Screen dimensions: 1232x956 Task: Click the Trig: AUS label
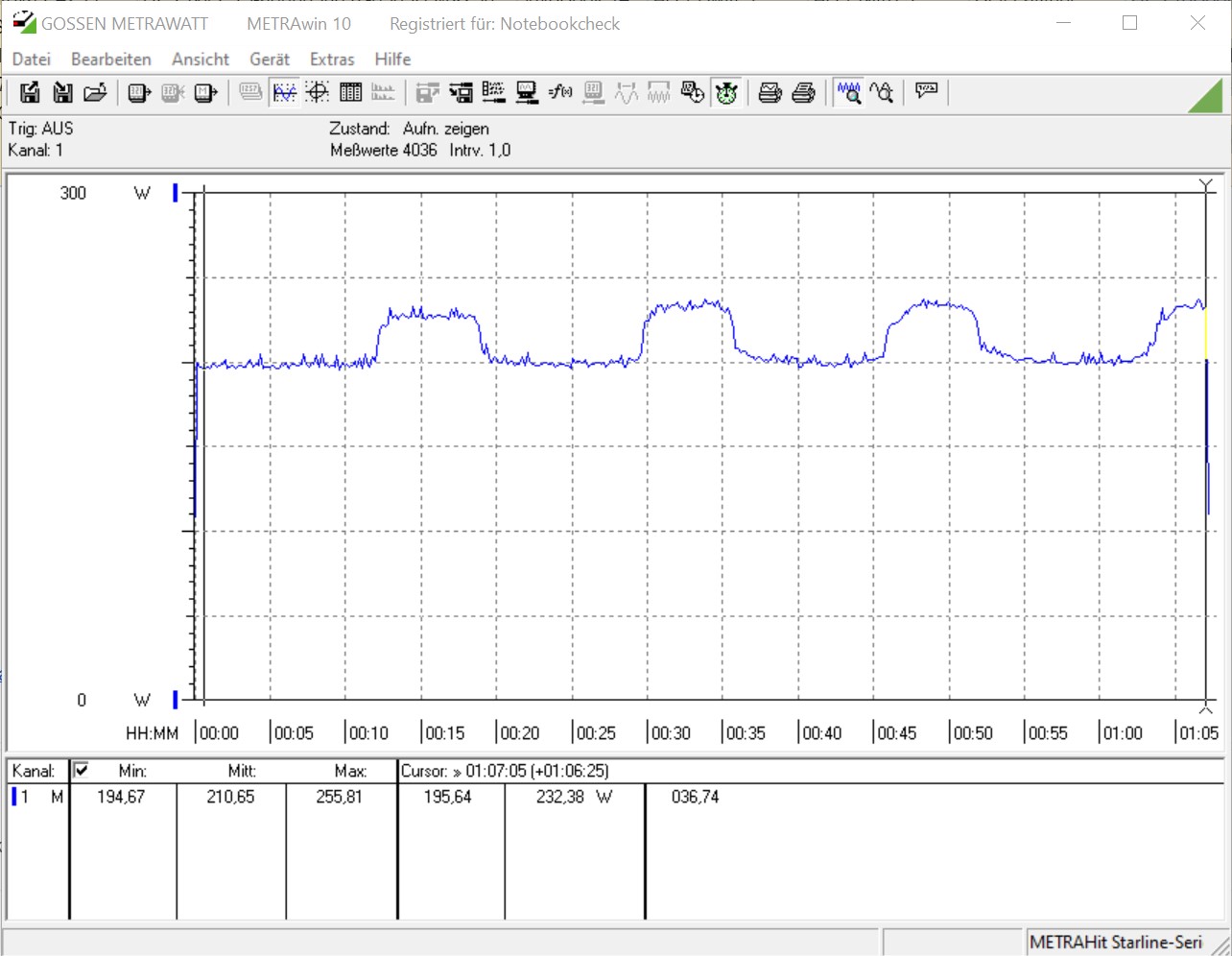click(40, 129)
